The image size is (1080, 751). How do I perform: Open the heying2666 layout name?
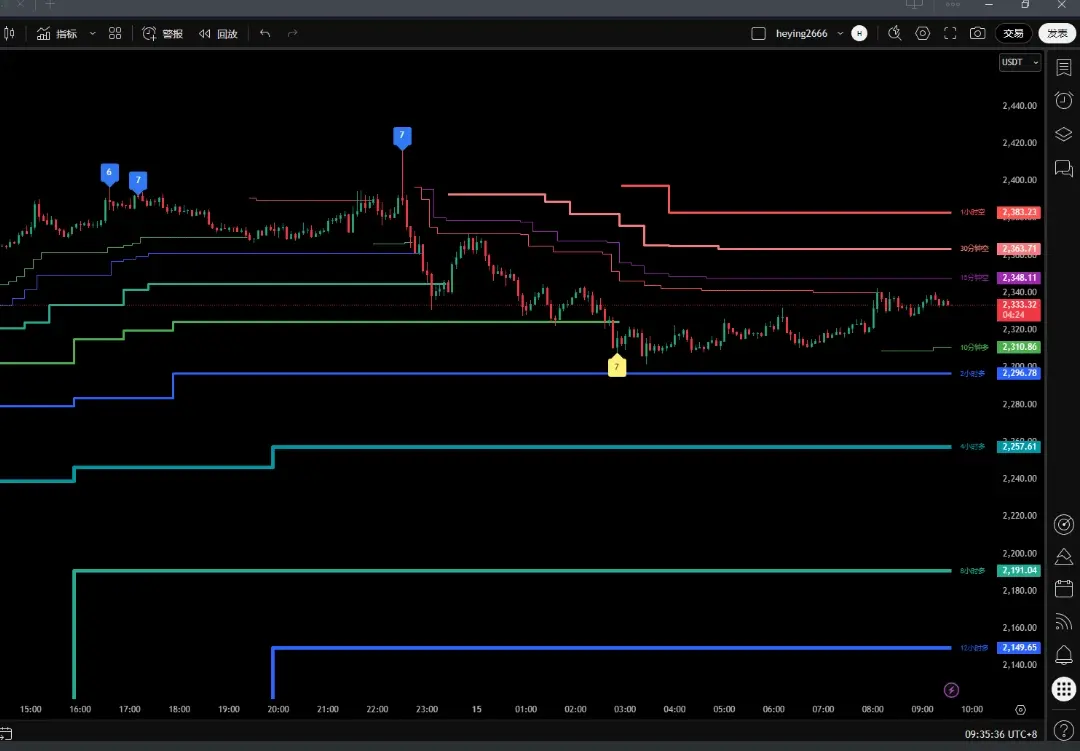click(x=802, y=33)
